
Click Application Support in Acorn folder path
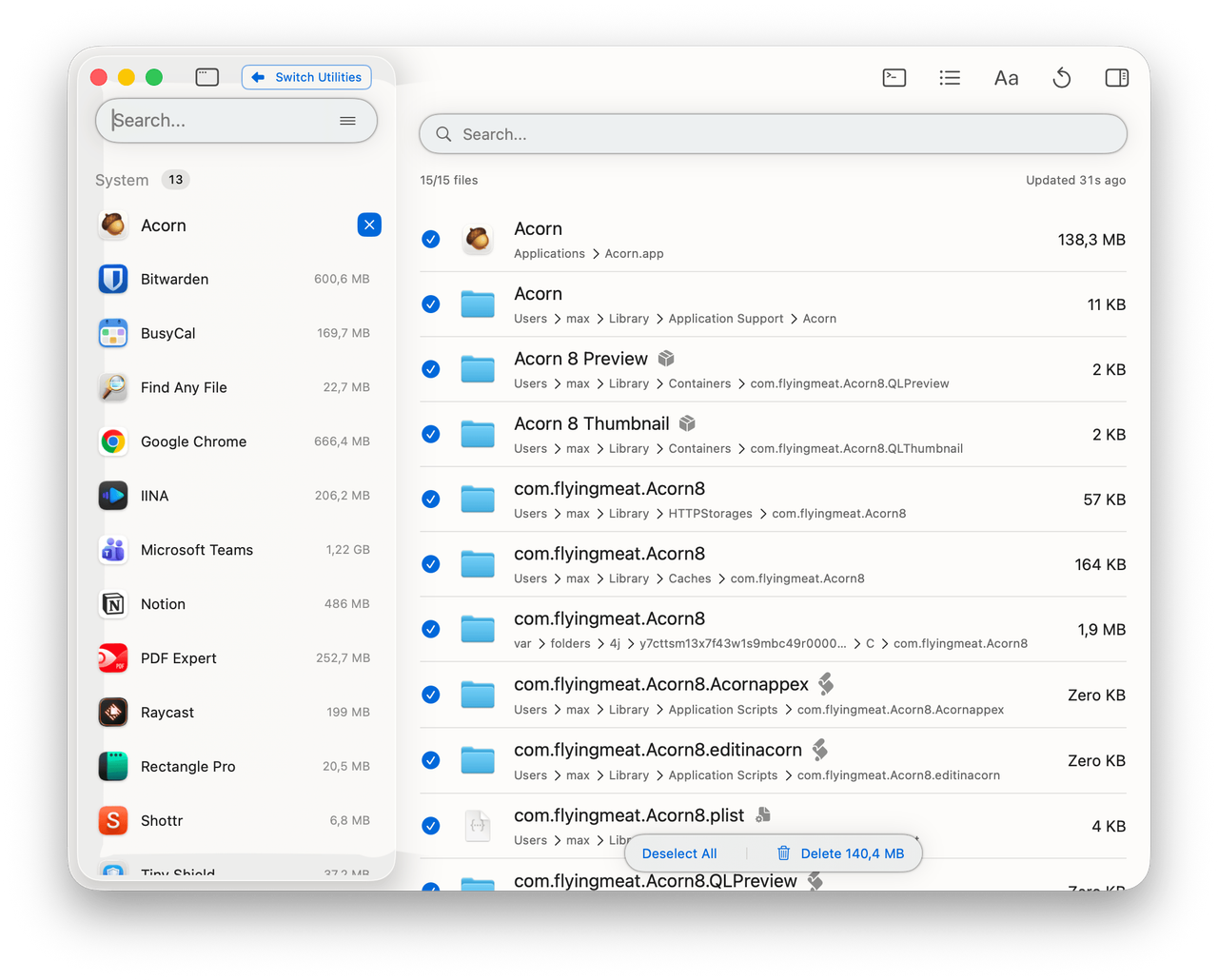point(726,319)
